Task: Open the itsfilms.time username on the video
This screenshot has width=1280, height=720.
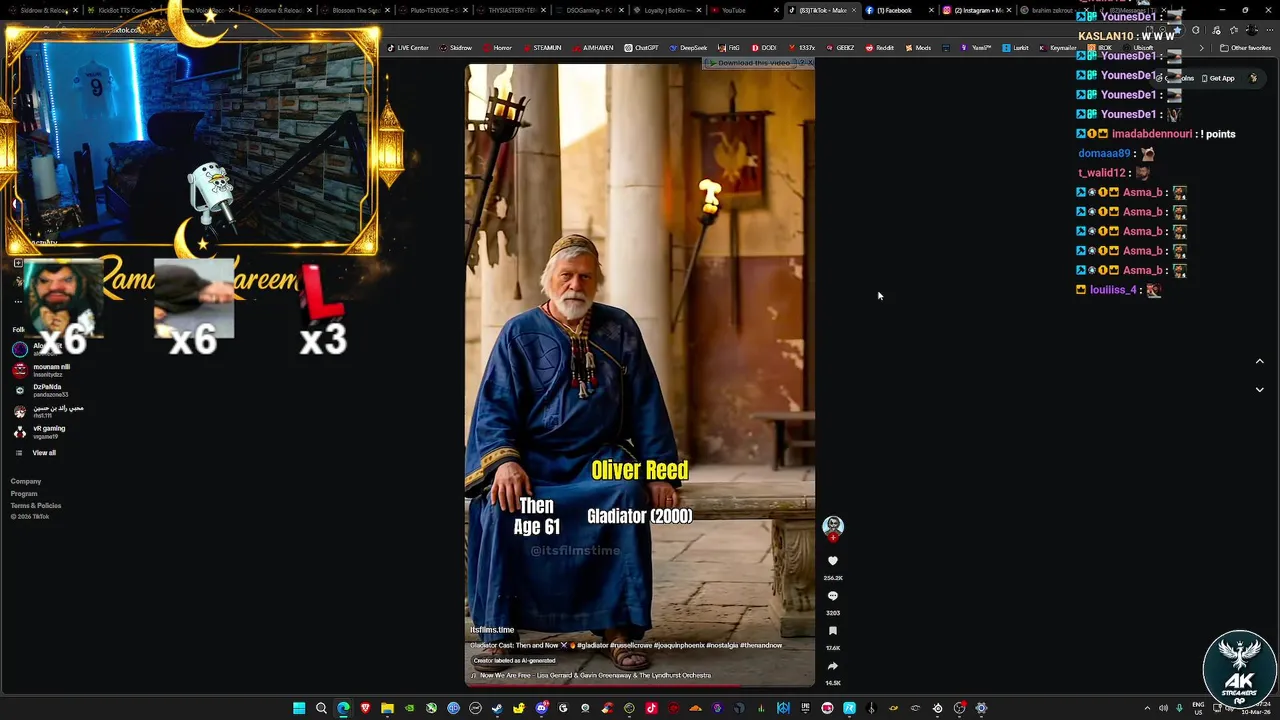Action: pos(492,630)
